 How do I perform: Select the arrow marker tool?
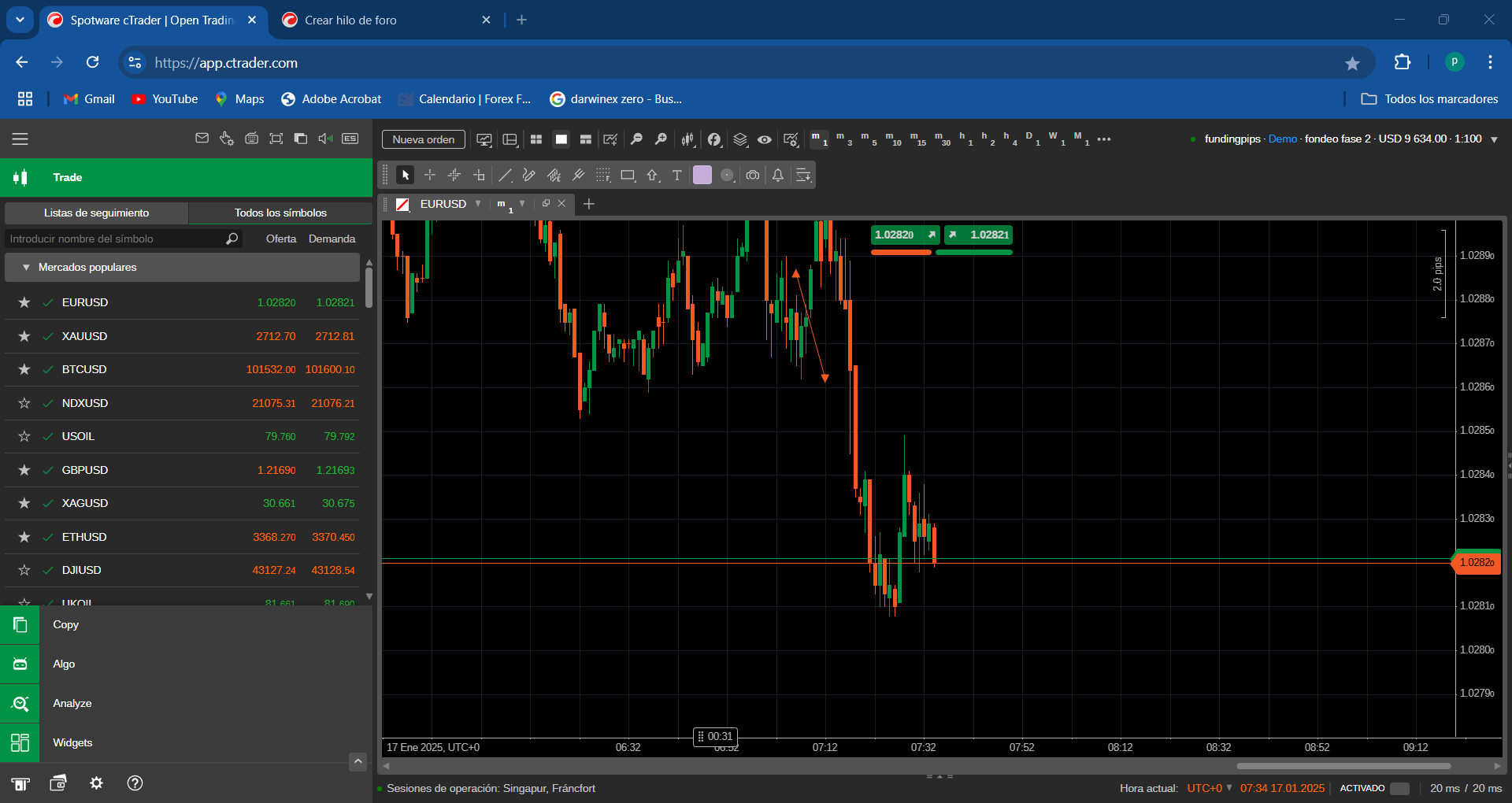(x=653, y=175)
